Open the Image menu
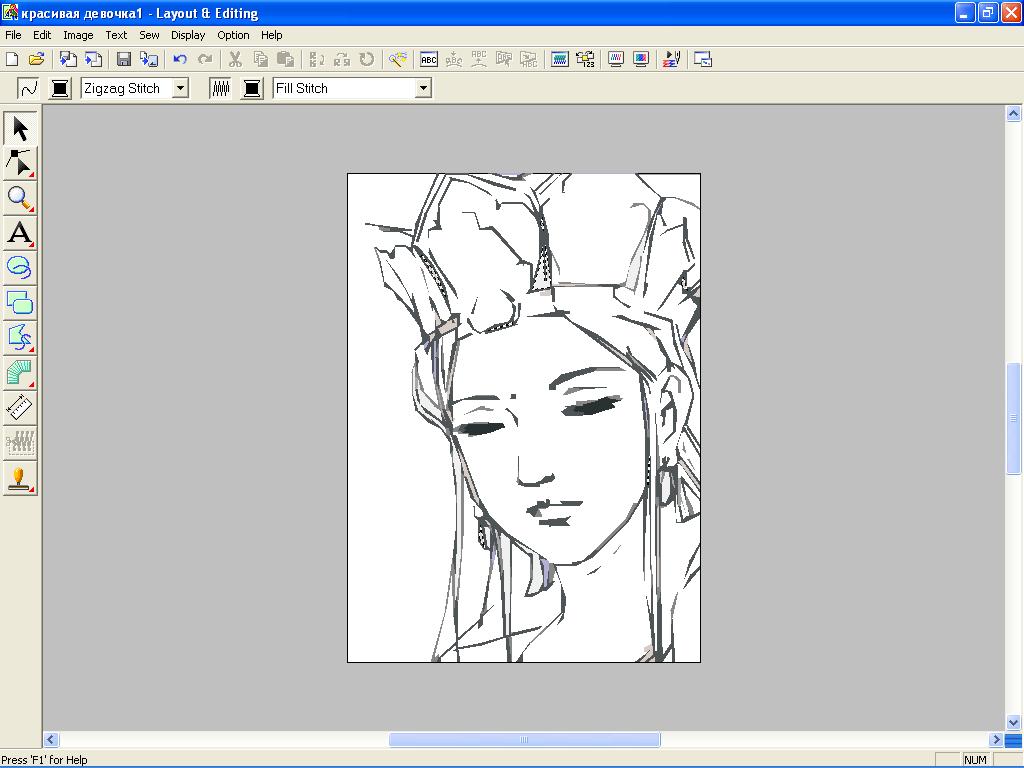The width and height of the screenshot is (1024, 768). [x=78, y=35]
